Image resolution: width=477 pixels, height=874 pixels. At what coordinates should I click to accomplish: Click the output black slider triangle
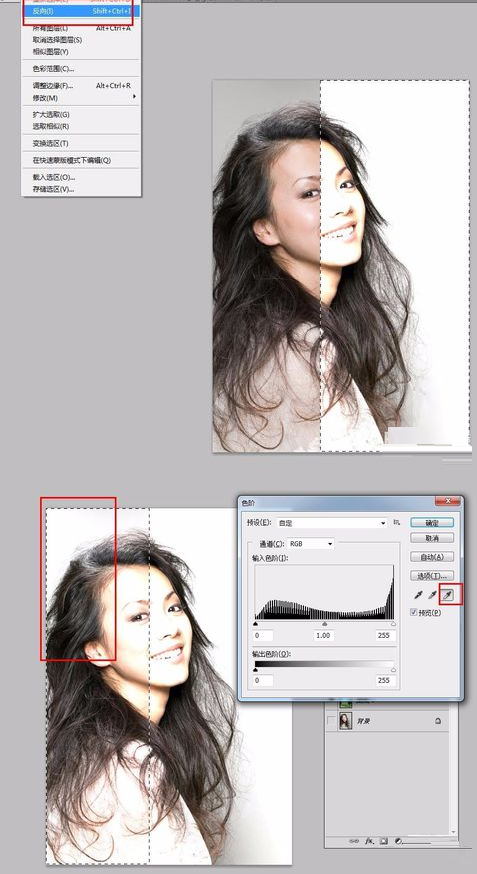[256, 669]
